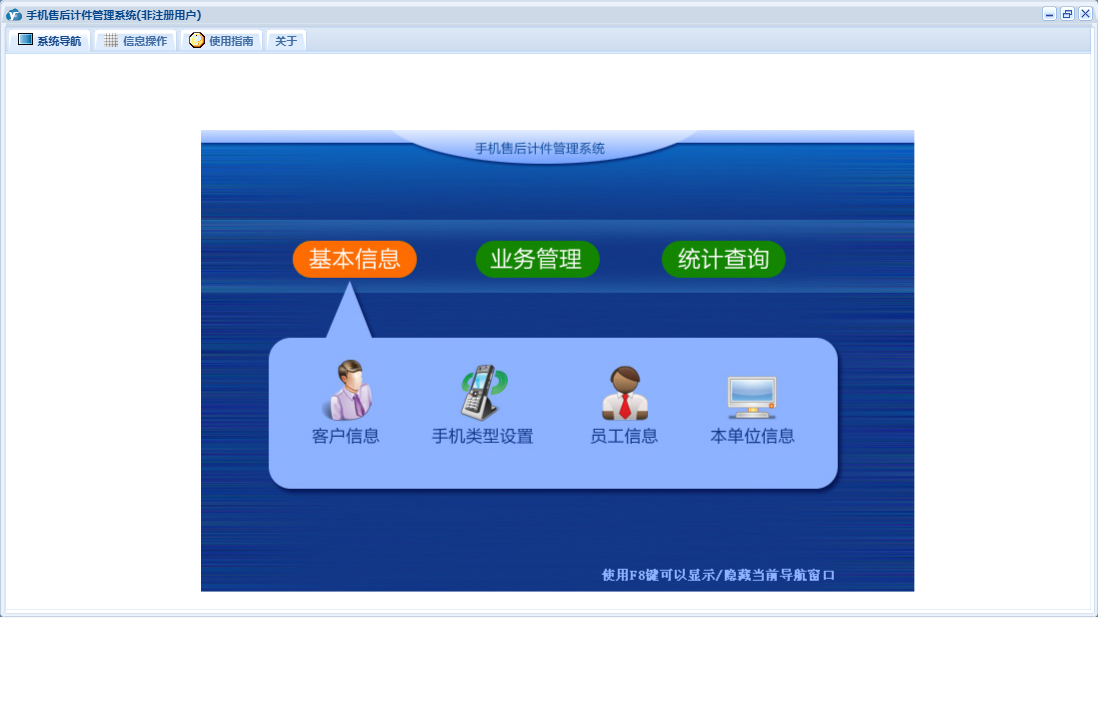
Task: Click the 信息操作 grid icon
Action: 111,41
